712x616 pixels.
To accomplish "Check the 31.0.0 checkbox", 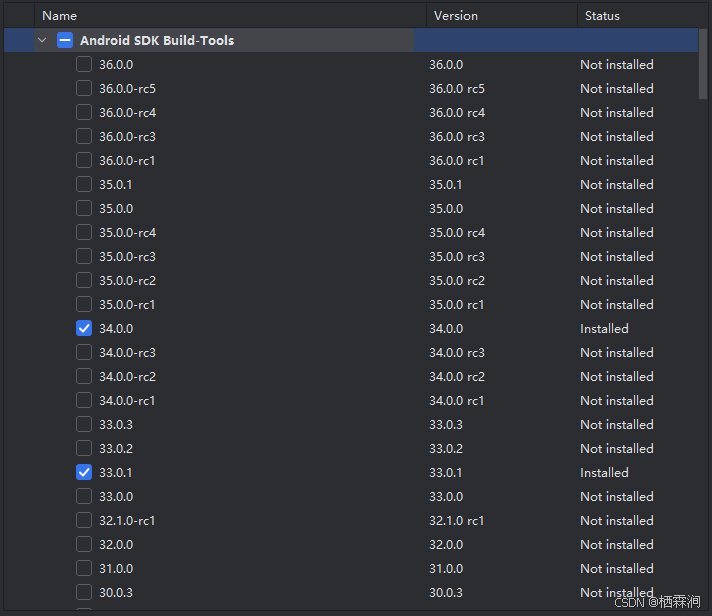I will tap(84, 569).
